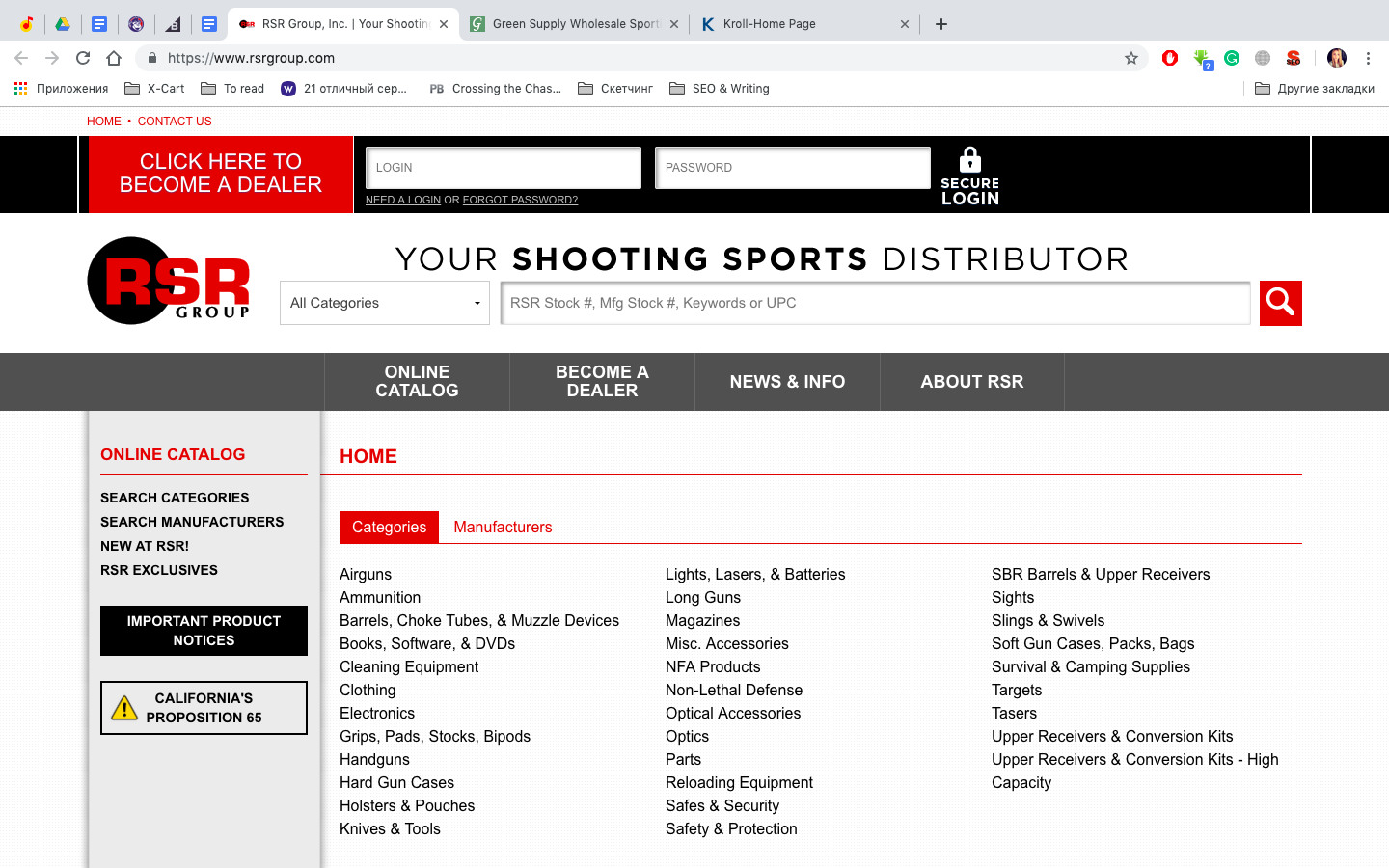Open the Ammunition category link
Screen dimensions: 1389x868
pyautogui.click(x=380, y=597)
